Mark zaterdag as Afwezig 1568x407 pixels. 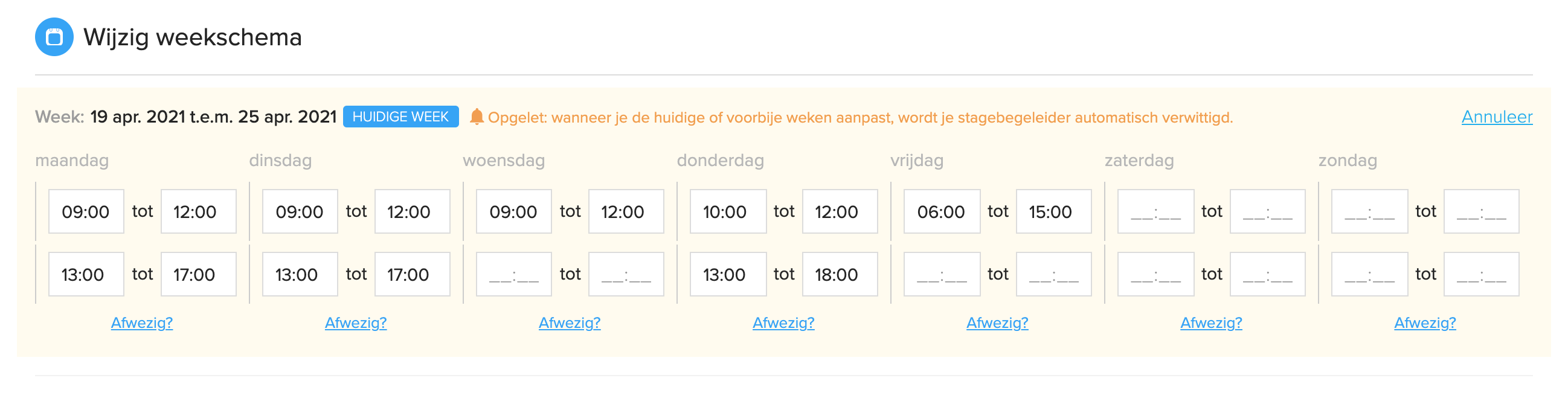pos(1210,323)
